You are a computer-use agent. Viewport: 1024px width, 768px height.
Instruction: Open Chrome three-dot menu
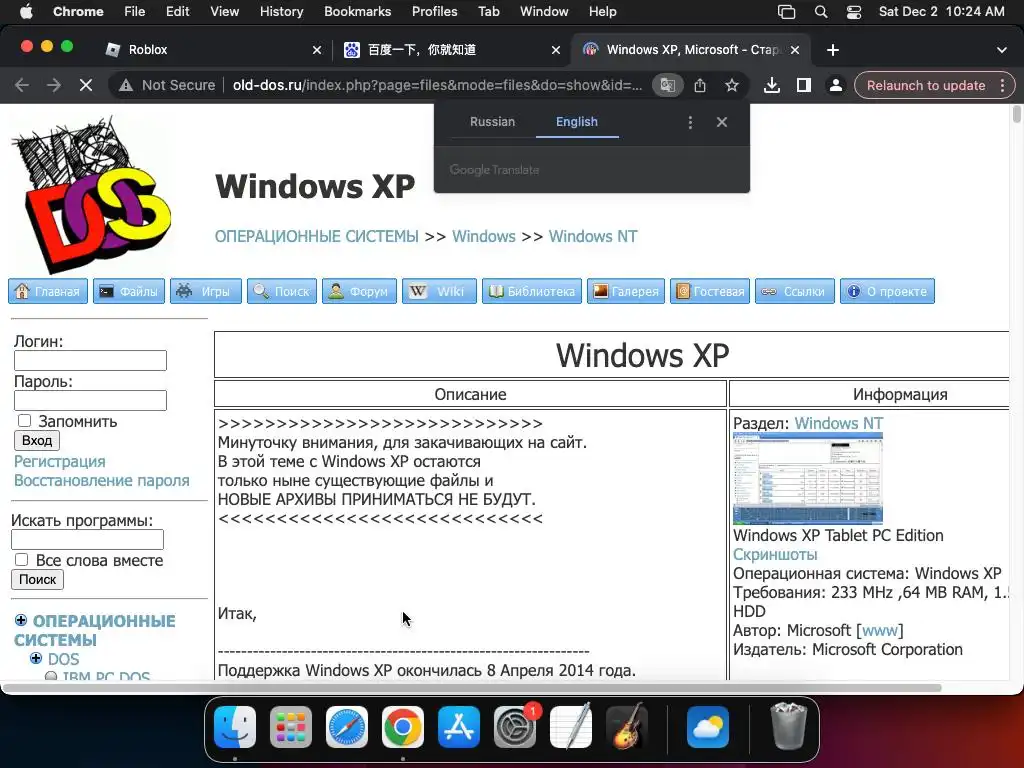coord(1002,86)
